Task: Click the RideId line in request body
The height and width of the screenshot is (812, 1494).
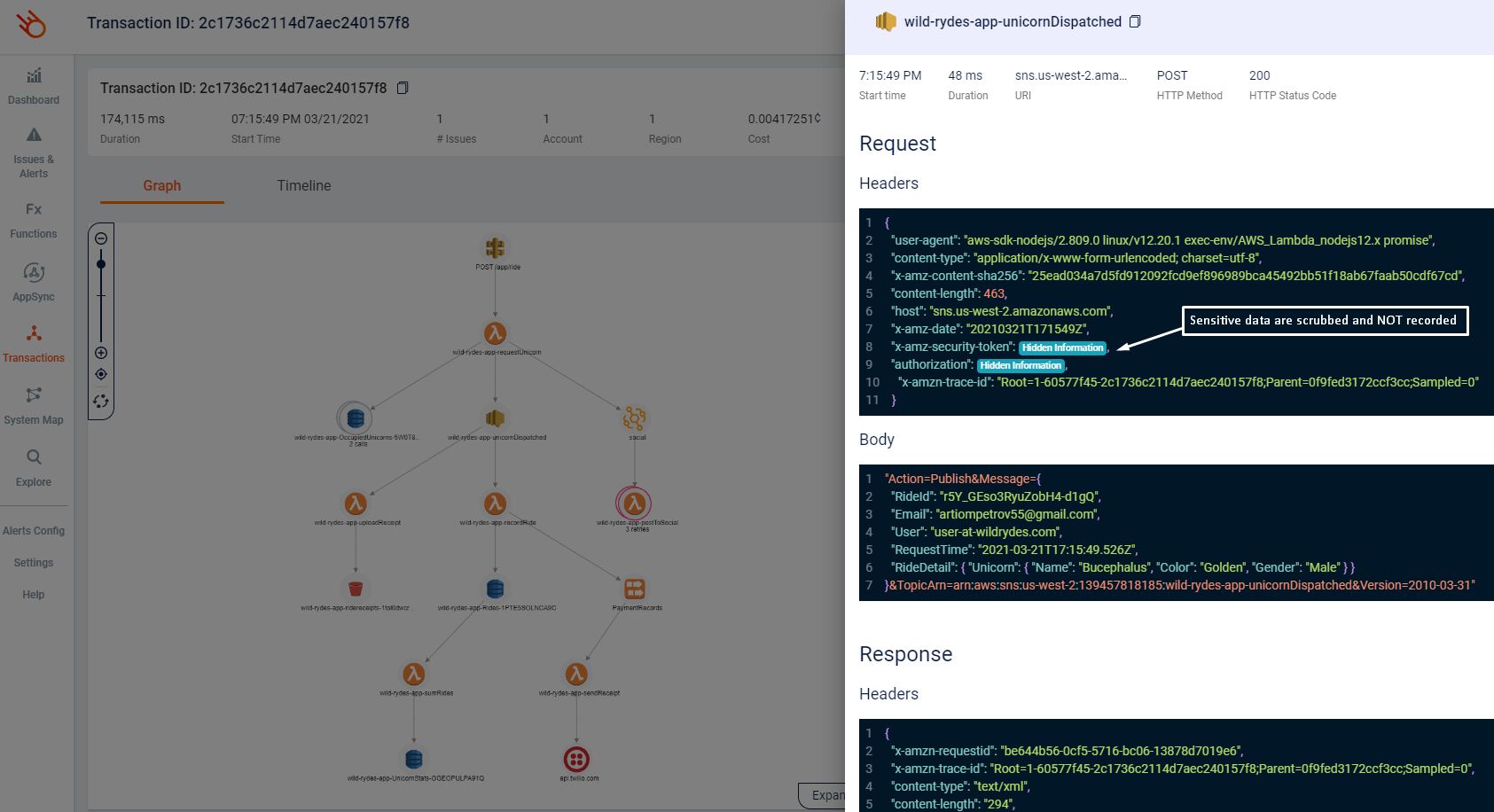Action: 996,496
